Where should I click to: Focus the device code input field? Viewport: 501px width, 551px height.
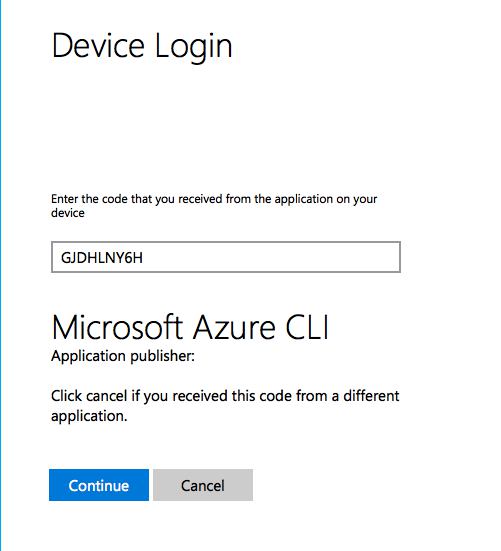(x=226, y=257)
